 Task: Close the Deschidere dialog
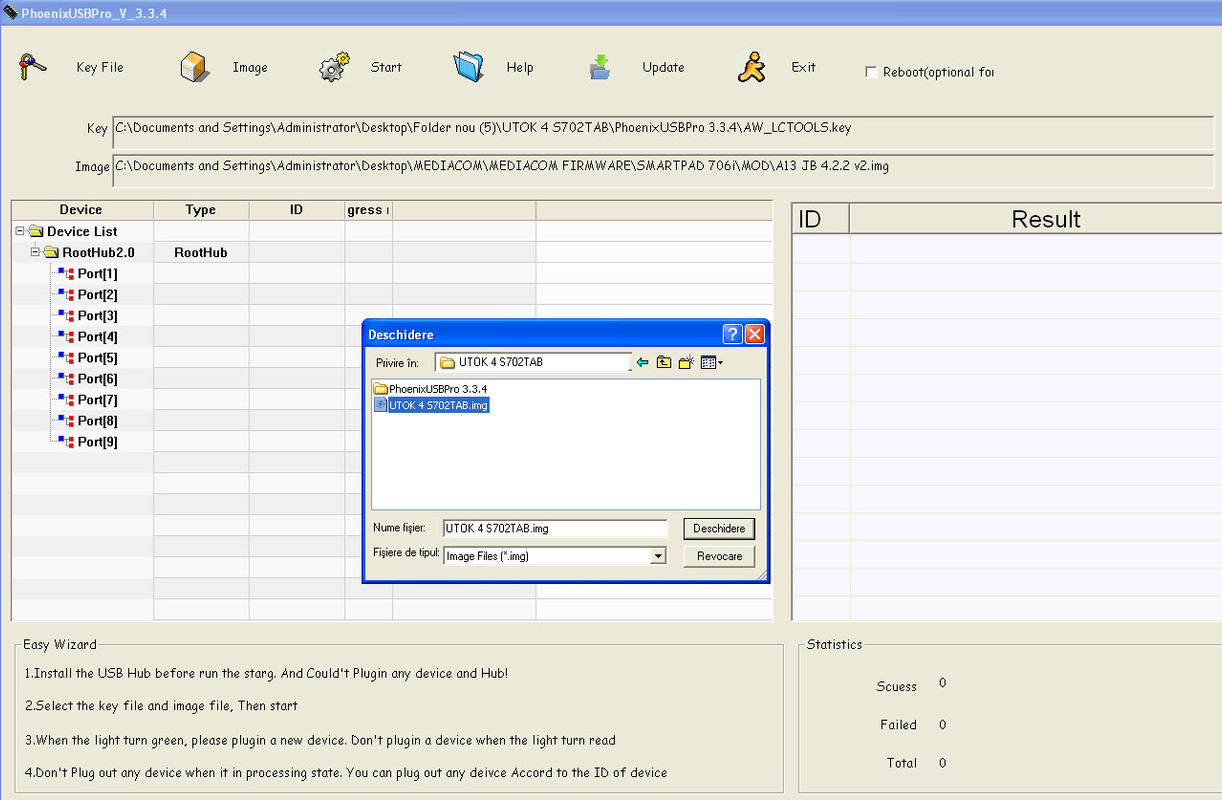tap(754, 334)
